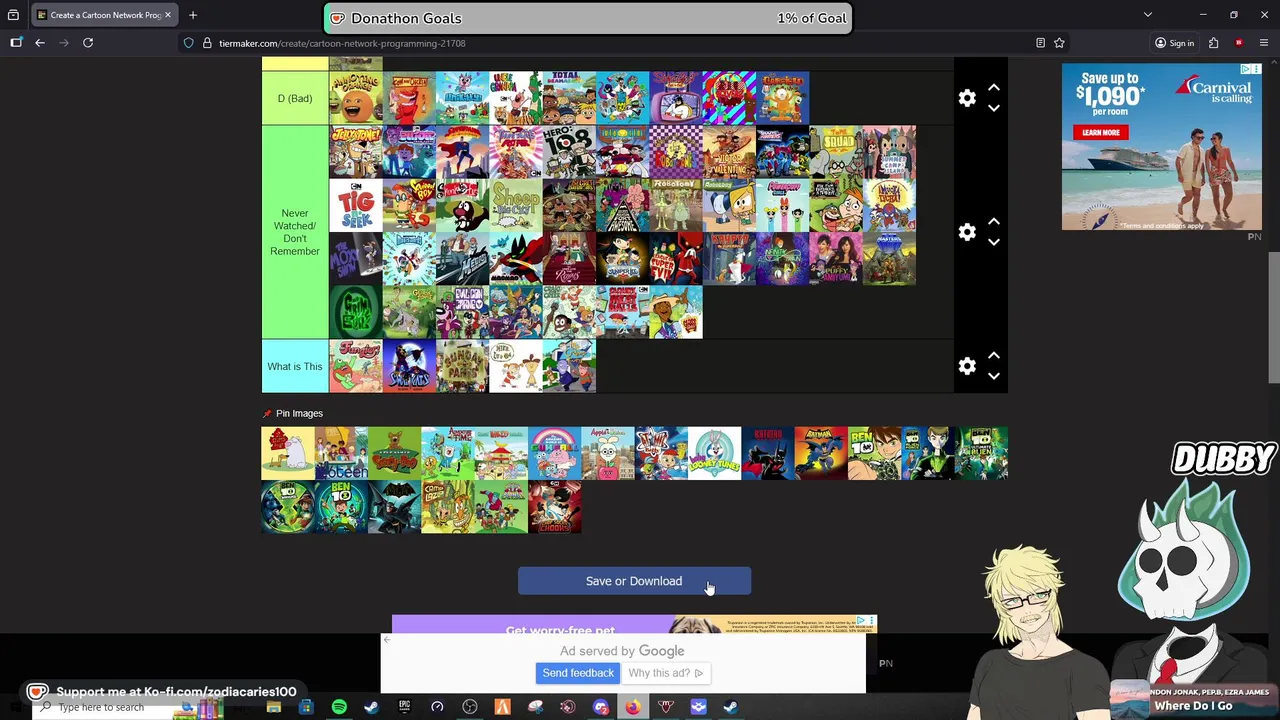The width and height of the screenshot is (1280, 720).
Task: Open the list all tabs dropdown
Action: [x=1148, y=15]
